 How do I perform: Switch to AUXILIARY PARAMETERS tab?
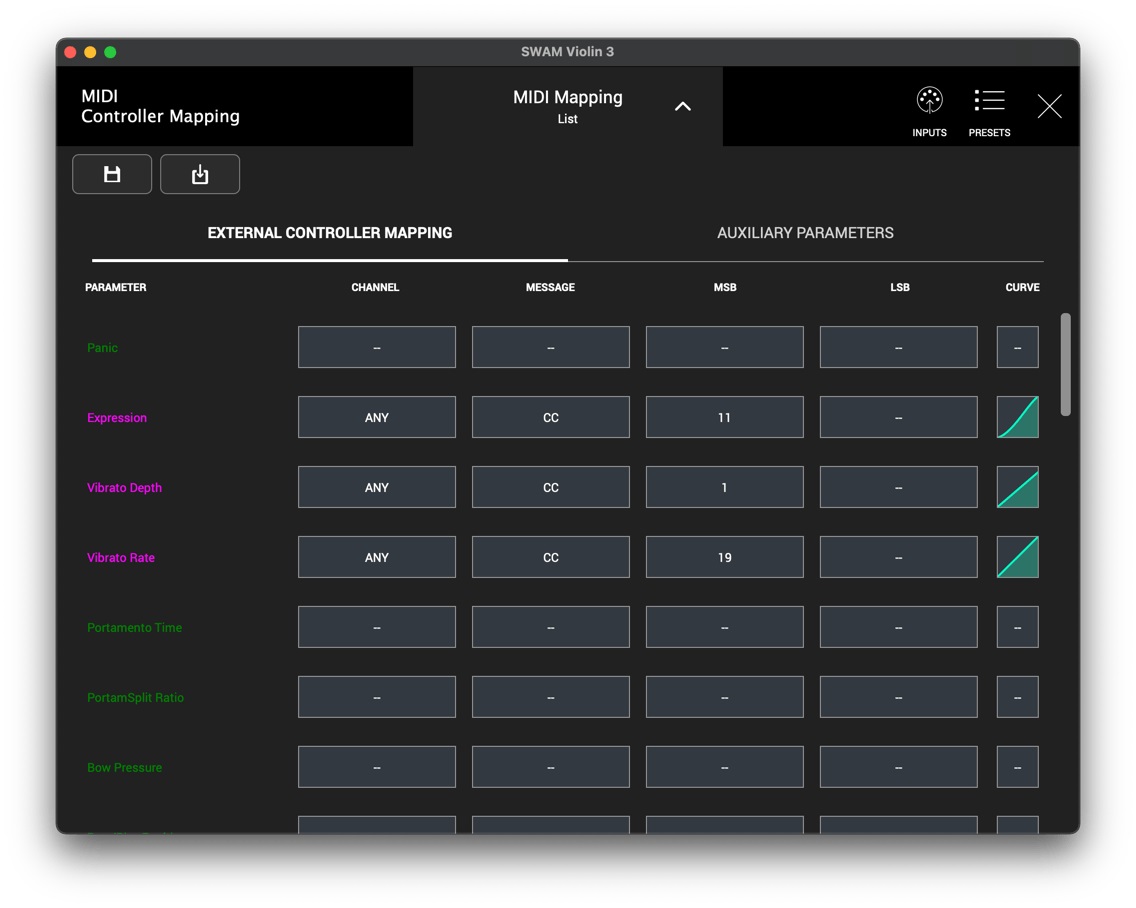point(805,233)
